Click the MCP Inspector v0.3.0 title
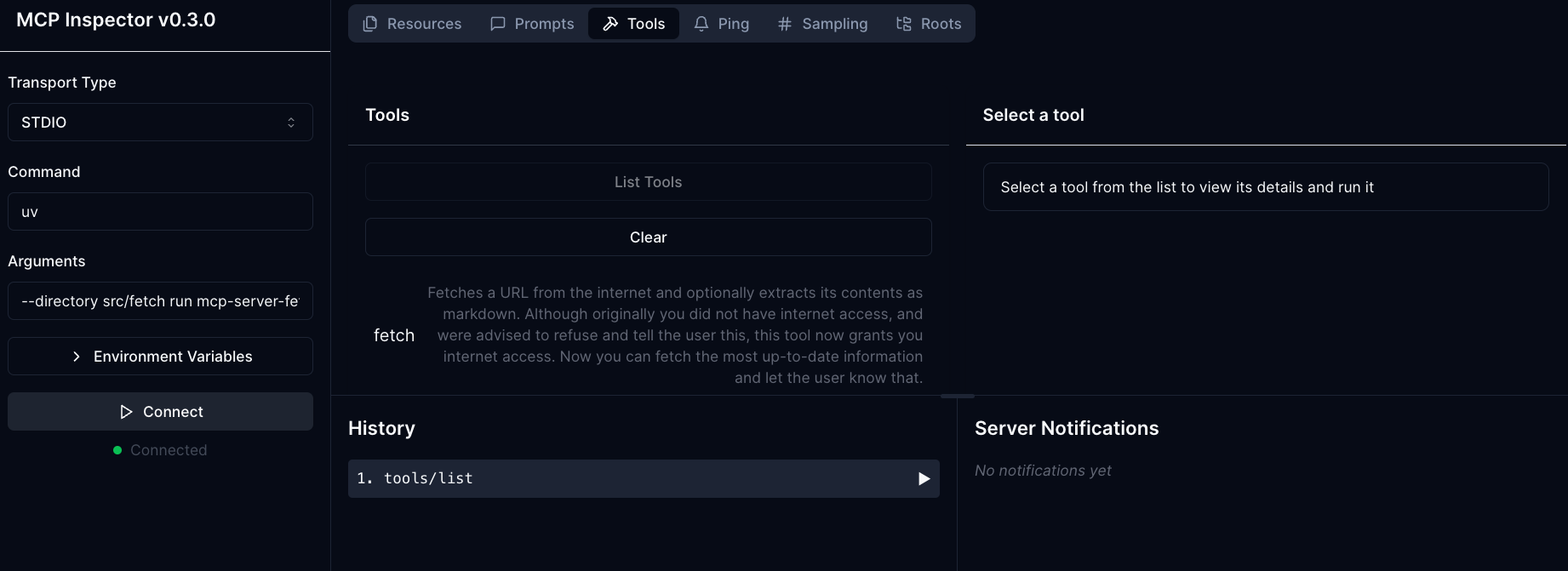The image size is (1568, 571). (x=116, y=20)
